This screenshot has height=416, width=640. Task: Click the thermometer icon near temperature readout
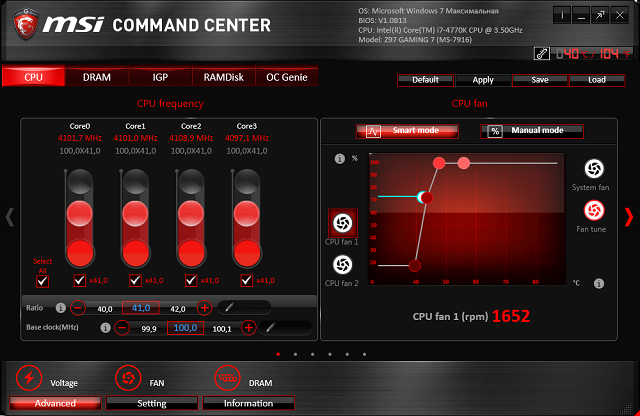pos(542,53)
